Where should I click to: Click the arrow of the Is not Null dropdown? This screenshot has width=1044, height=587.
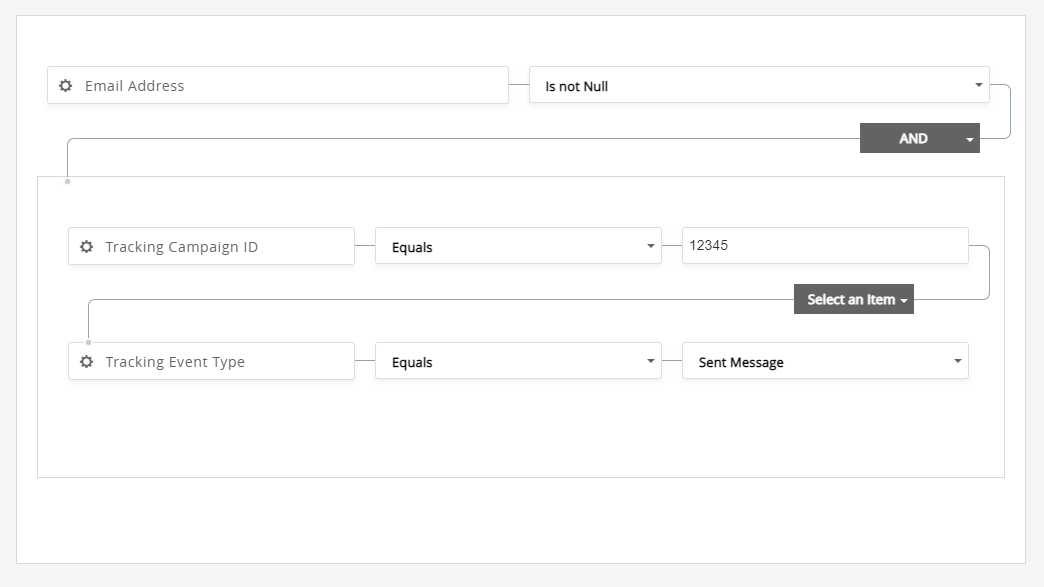click(978, 85)
